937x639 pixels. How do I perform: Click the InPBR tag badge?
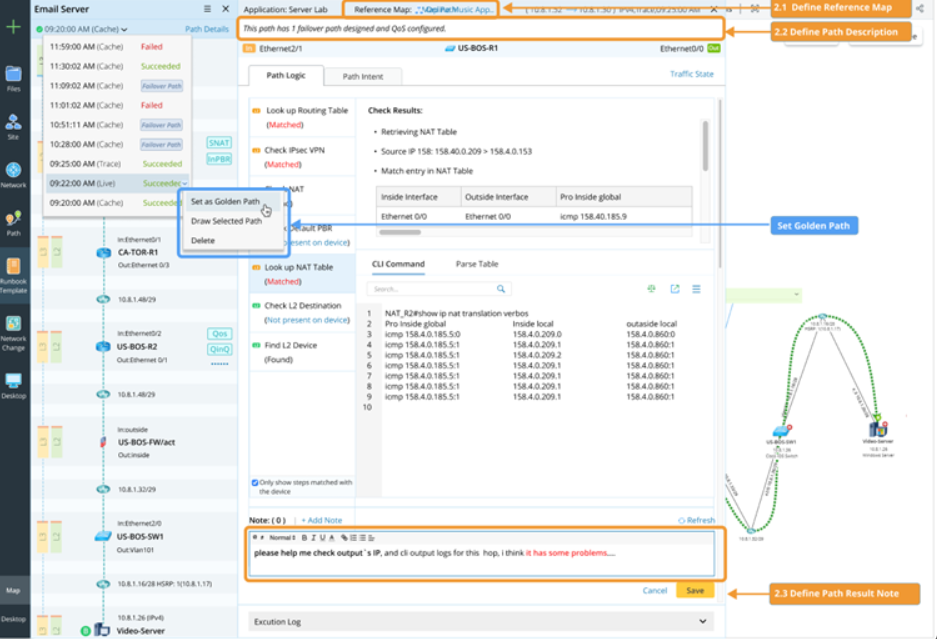click(219, 159)
